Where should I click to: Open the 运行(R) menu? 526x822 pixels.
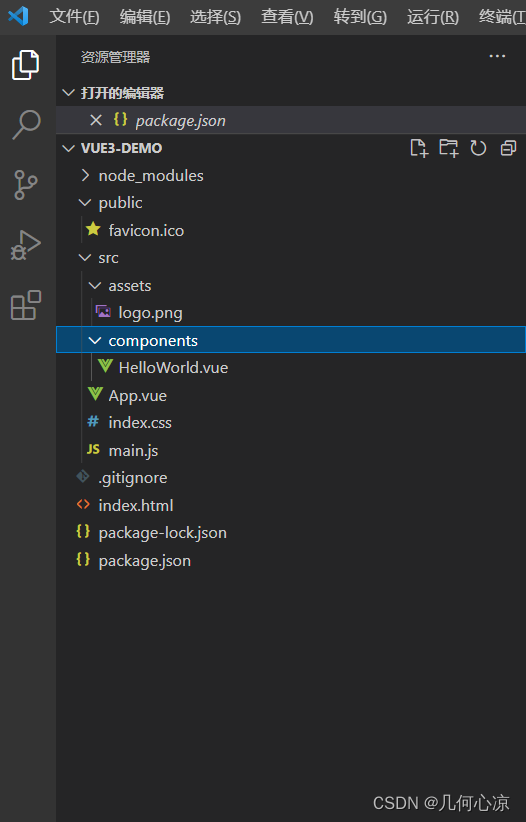[433, 17]
